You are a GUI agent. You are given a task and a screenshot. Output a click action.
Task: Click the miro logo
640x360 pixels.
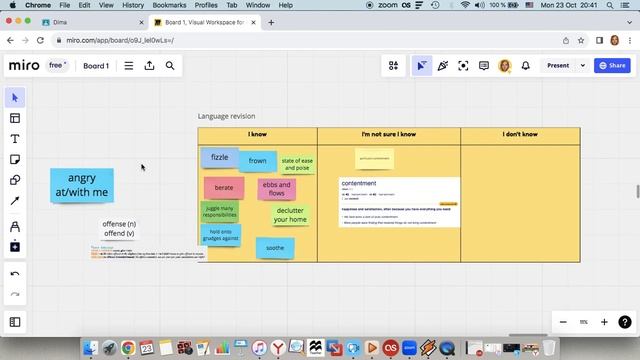tap(24, 65)
